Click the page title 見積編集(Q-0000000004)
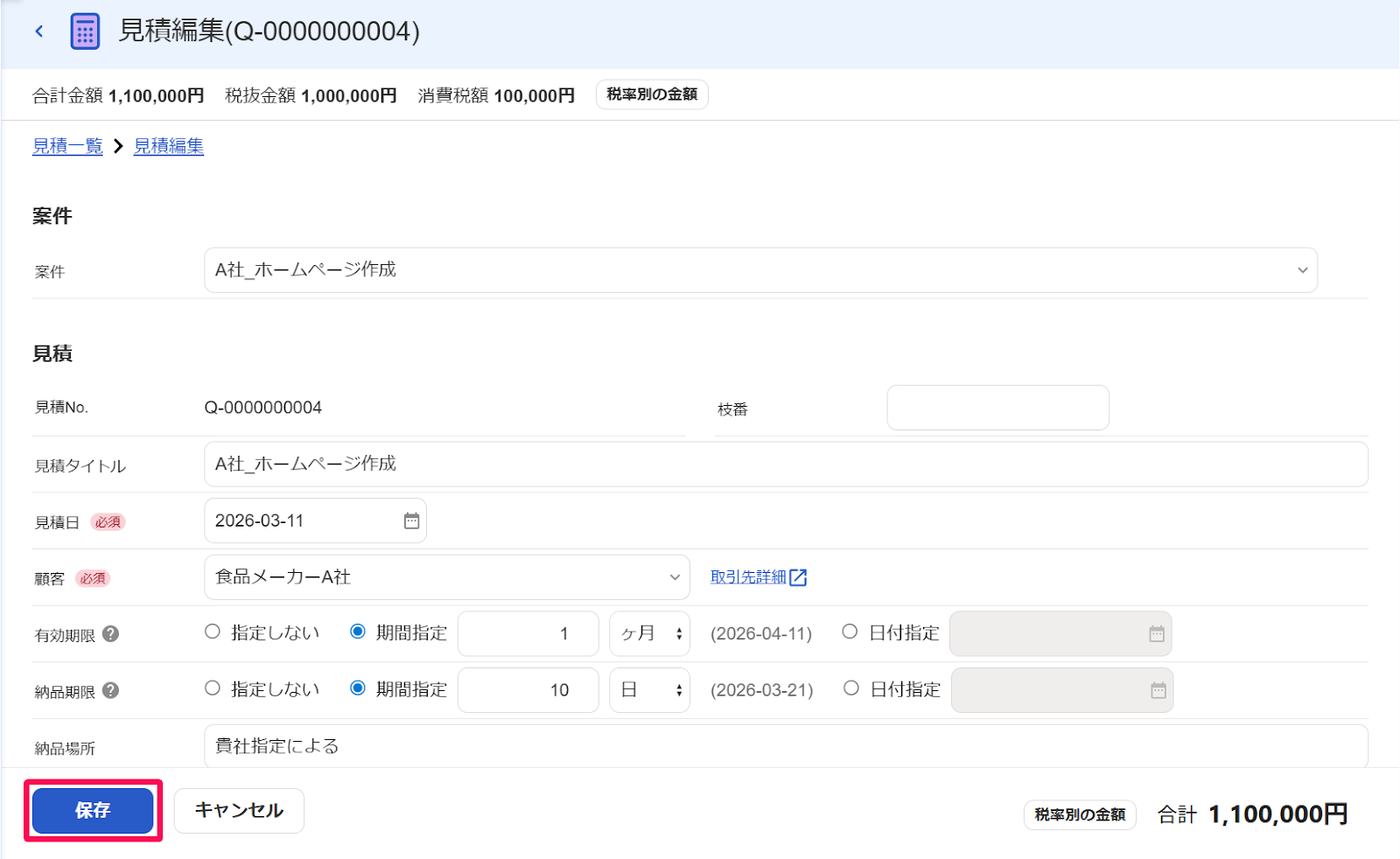Screen dimensions: 1400x859 (269, 31)
